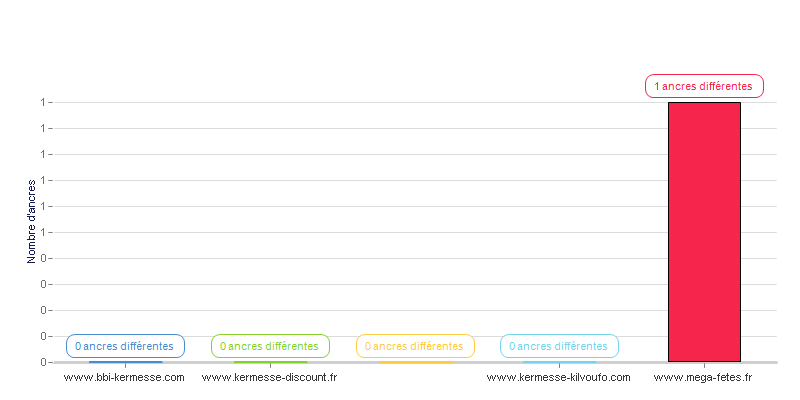Select the www.mega-fetes.fr axis label
The width and height of the screenshot is (800, 400).
click(x=703, y=378)
